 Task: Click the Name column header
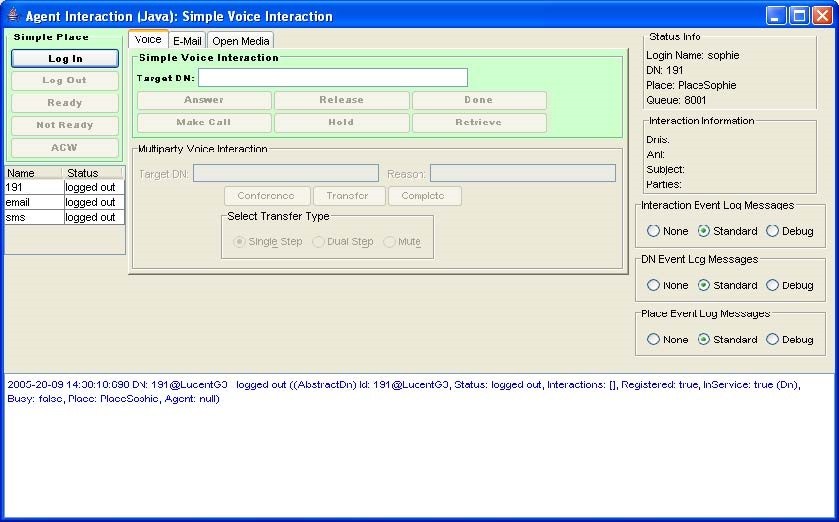[33, 173]
